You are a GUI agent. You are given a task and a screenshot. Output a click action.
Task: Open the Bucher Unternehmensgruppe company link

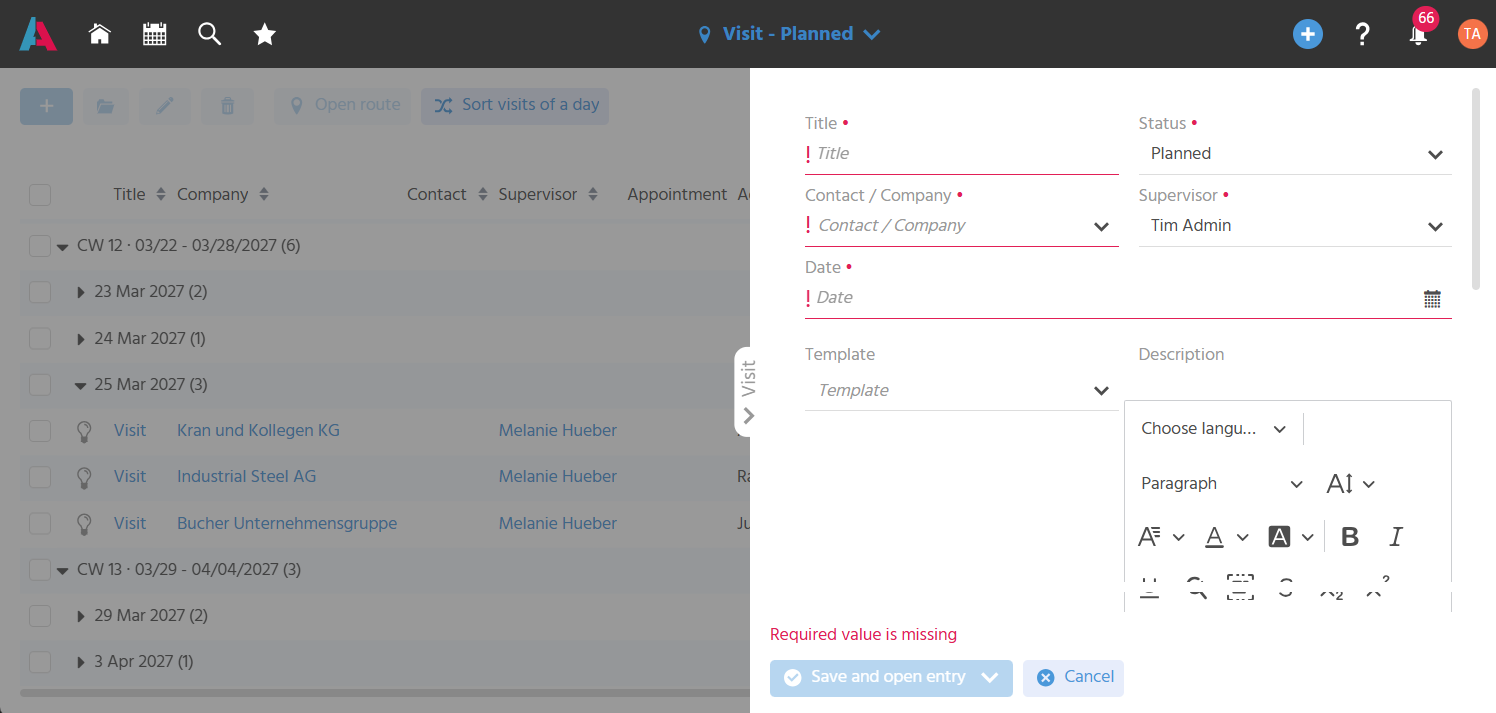(x=287, y=524)
